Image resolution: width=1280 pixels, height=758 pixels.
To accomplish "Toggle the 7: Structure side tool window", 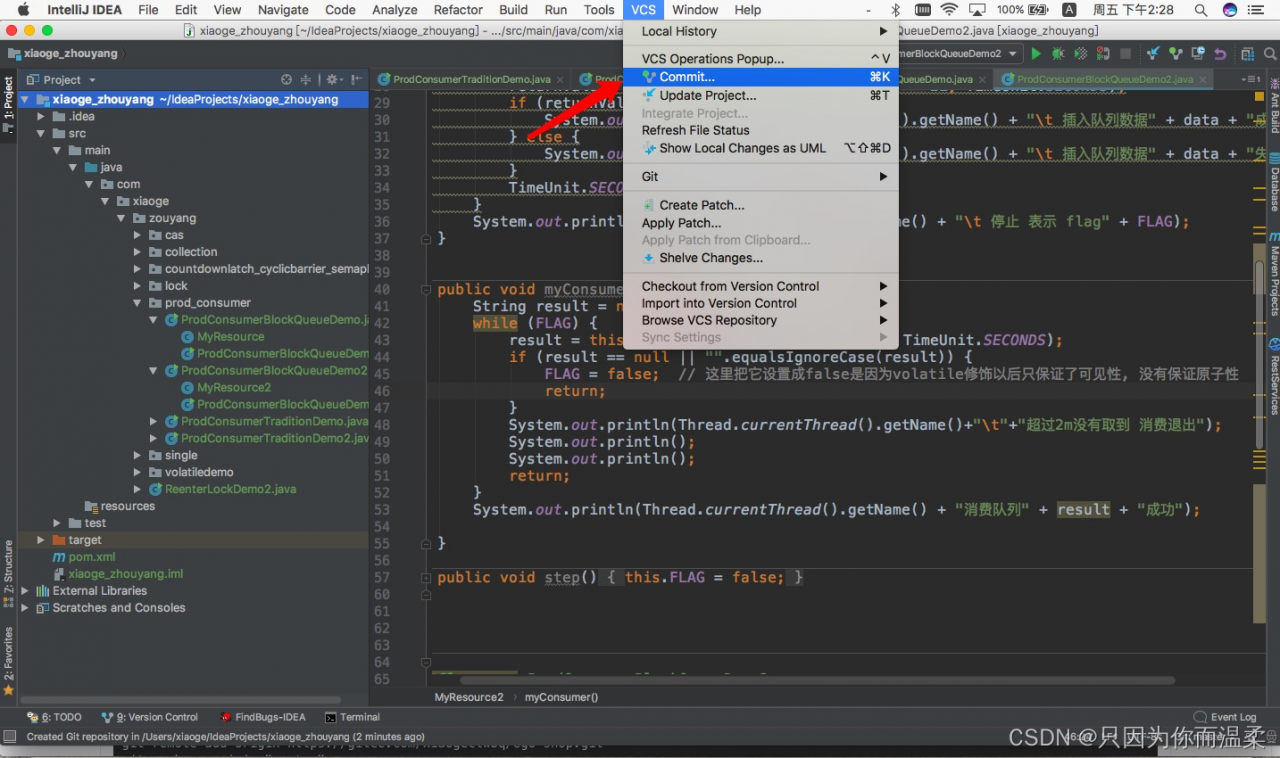I will (x=8, y=573).
